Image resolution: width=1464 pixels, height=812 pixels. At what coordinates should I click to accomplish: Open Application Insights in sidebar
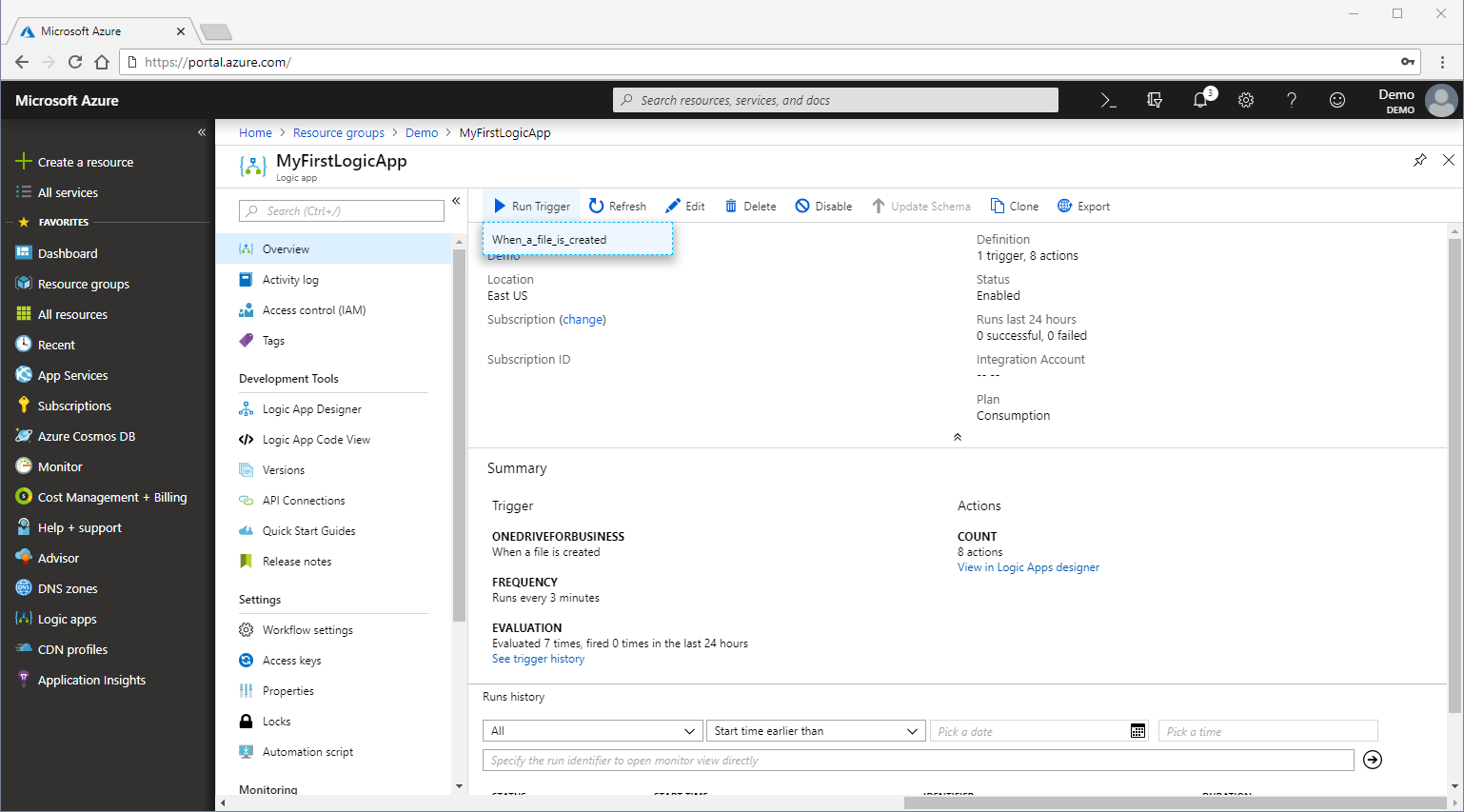[x=108, y=680]
